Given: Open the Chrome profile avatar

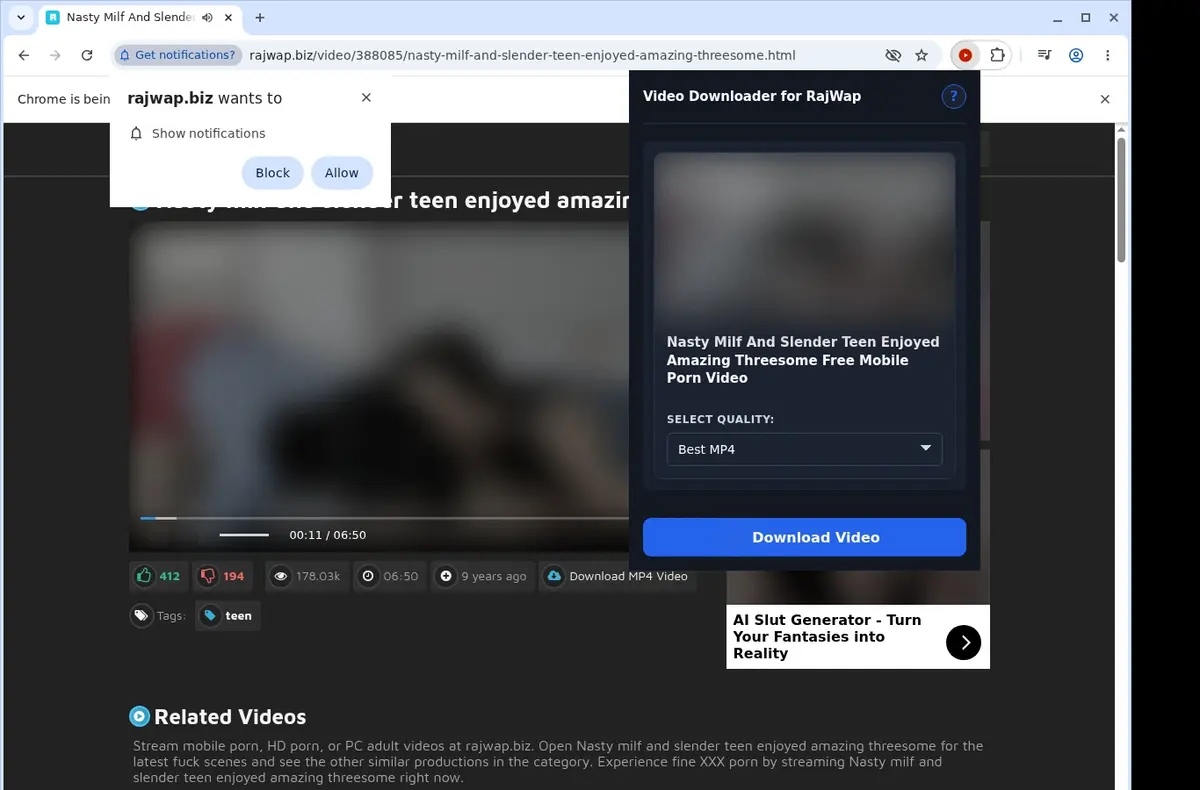Looking at the screenshot, I should coord(1076,56).
